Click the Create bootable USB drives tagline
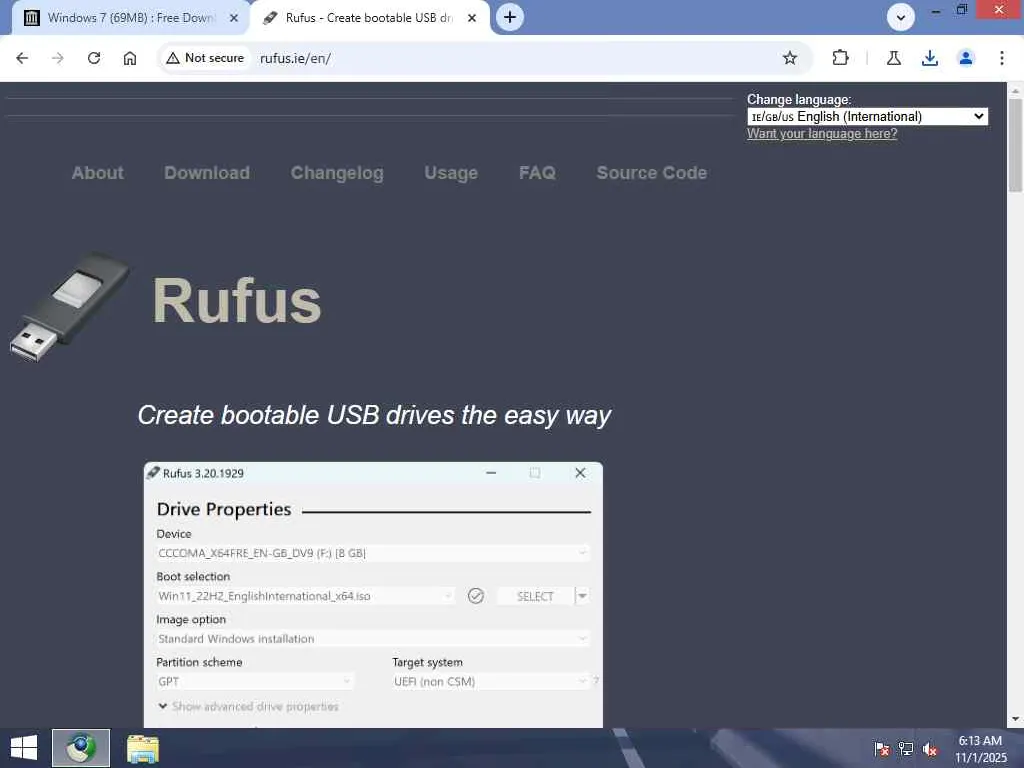1024x768 pixels. tap(374, 415)
